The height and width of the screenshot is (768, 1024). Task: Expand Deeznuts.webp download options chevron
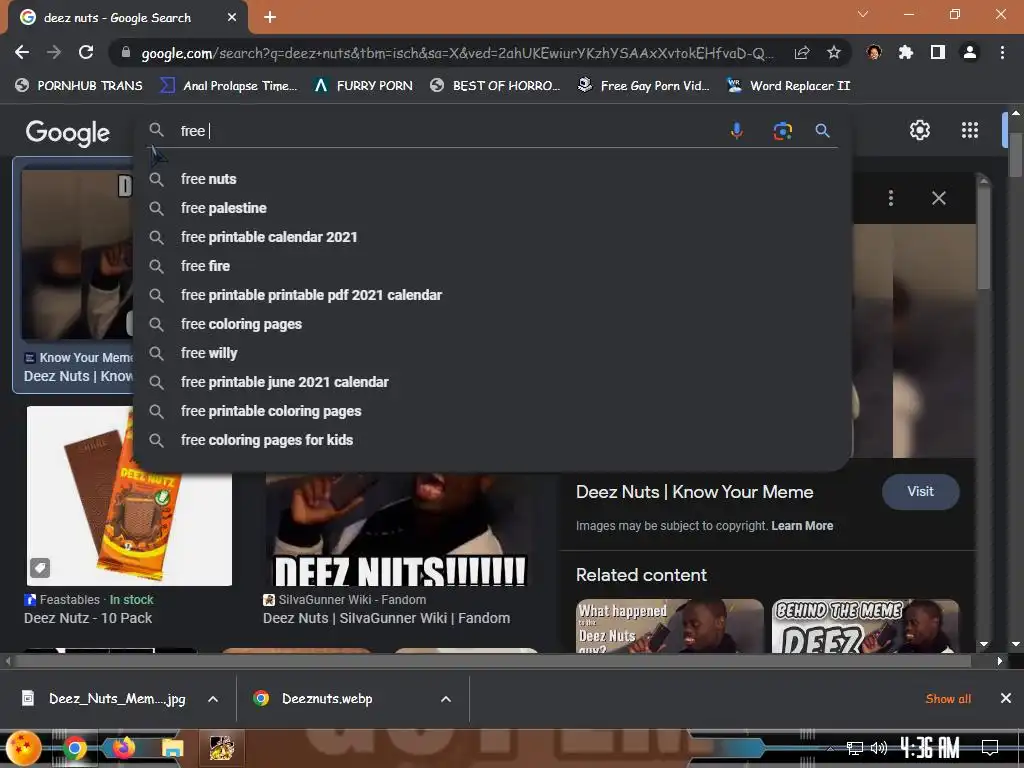pyautogui.click(x=446, y=699)
